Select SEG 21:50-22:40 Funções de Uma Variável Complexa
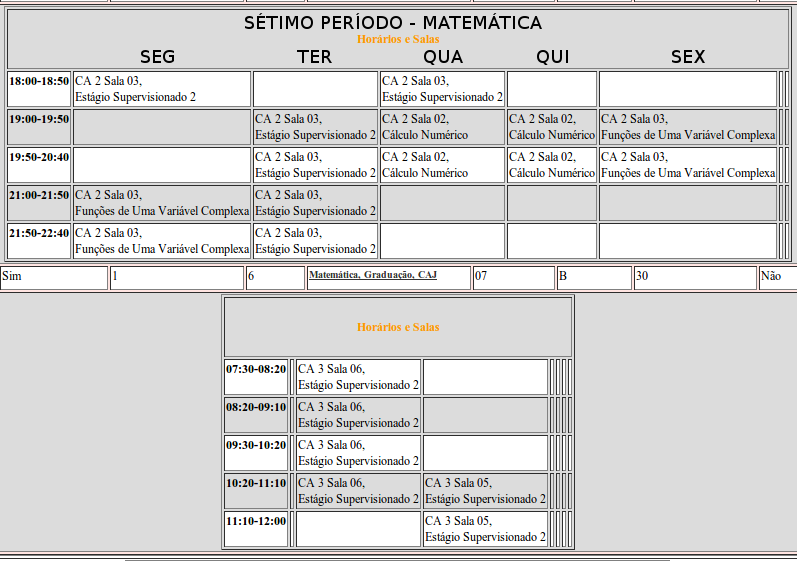This screenshot has height=561, width=797. click(x=162, y=241)
